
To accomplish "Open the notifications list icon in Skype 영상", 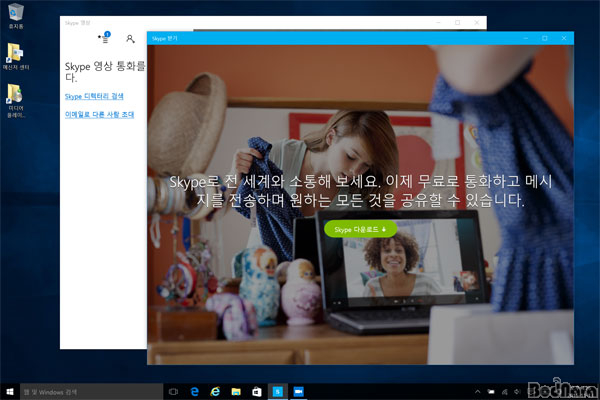I will [x=104, y=38].
